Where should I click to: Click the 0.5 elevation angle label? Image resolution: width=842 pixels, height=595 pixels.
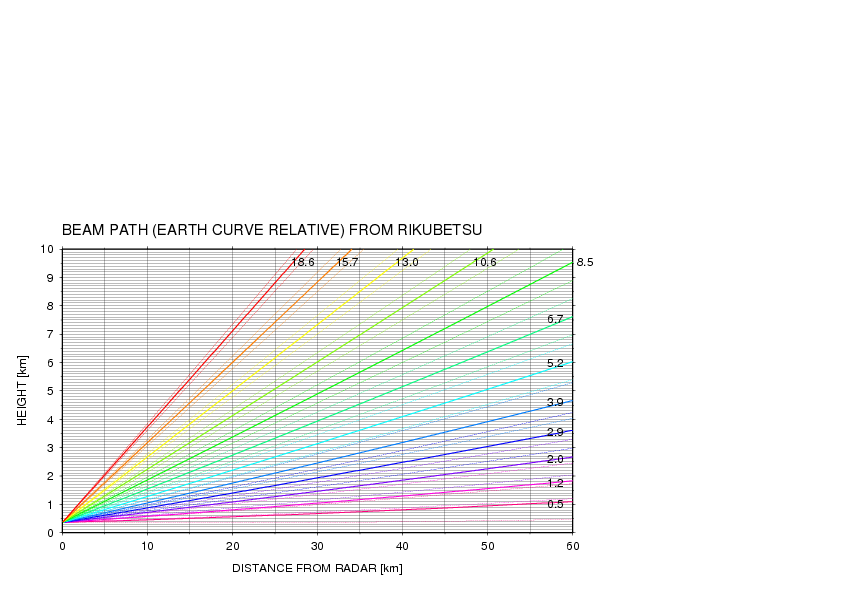point(555,504)
